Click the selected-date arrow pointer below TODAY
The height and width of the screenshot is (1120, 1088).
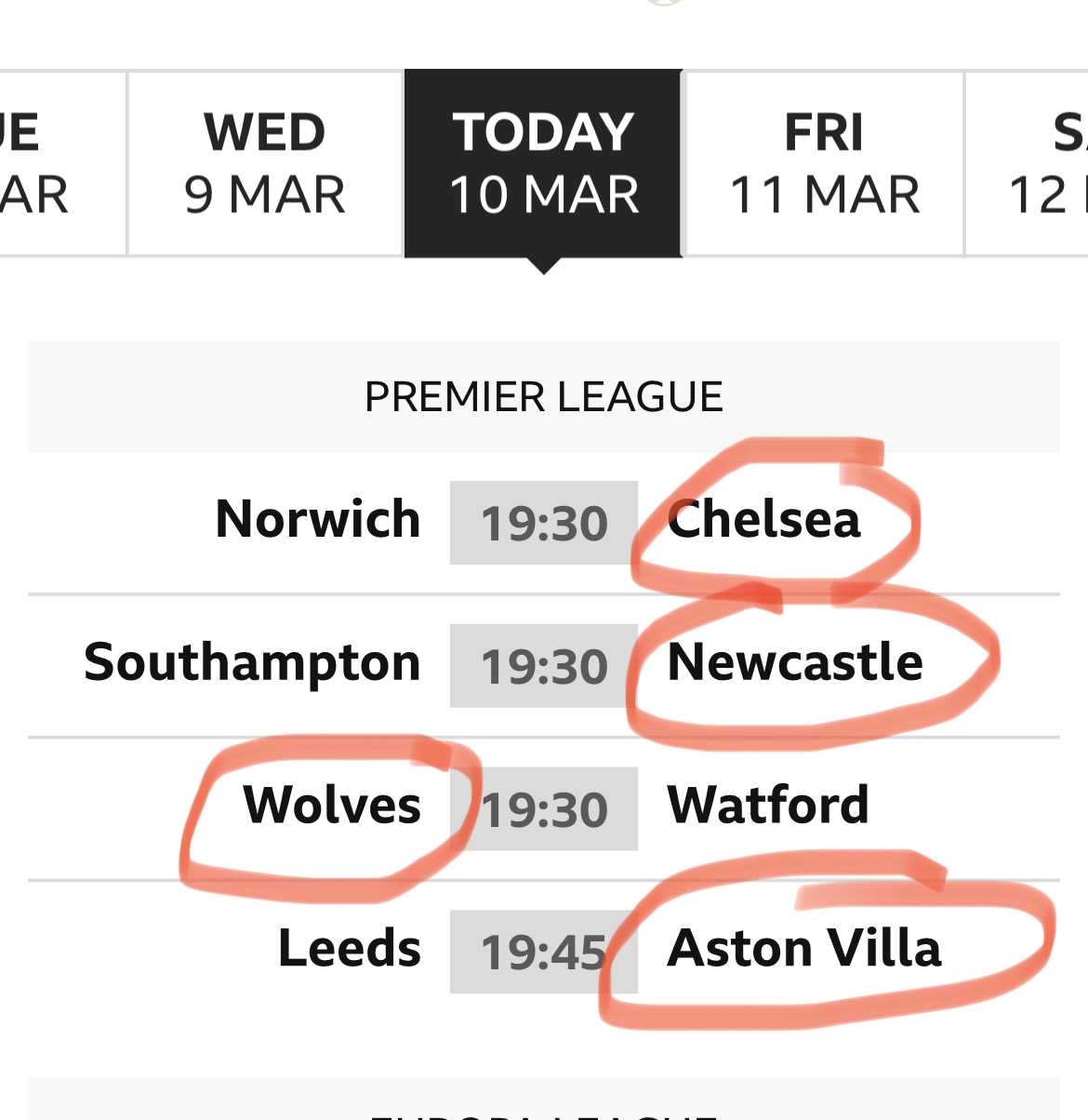click(x=544, y=266)
